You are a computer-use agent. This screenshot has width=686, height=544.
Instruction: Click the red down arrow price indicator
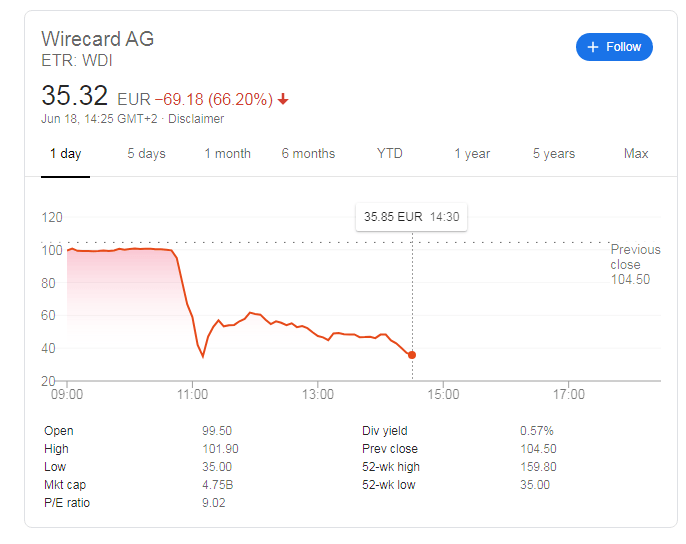tap(283, 99)
